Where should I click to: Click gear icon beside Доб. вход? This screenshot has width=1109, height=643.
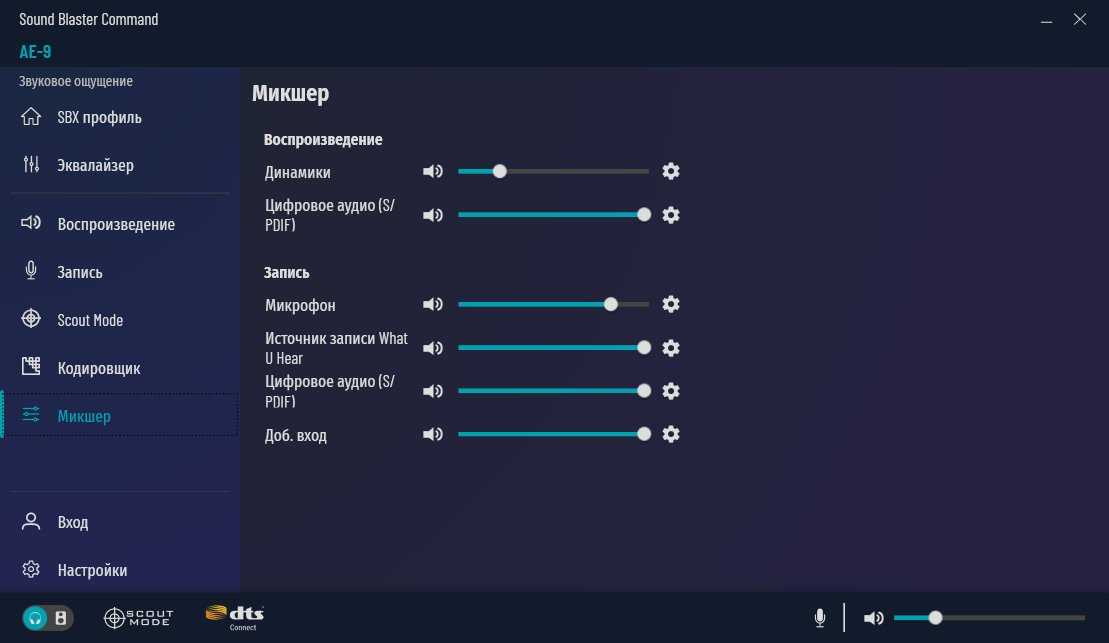[671, 434]
